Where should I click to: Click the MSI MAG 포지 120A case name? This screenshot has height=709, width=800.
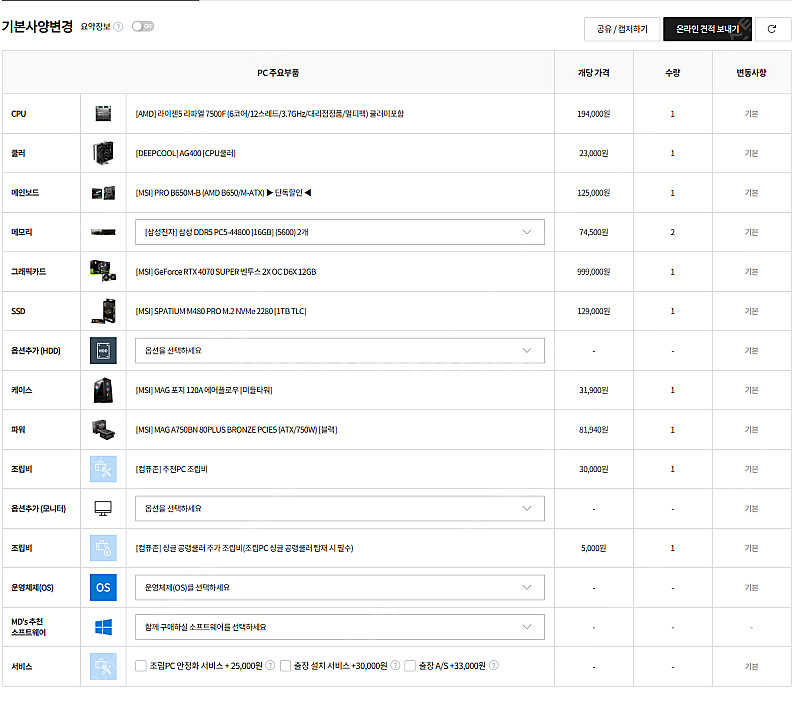(x=204, y=390)
